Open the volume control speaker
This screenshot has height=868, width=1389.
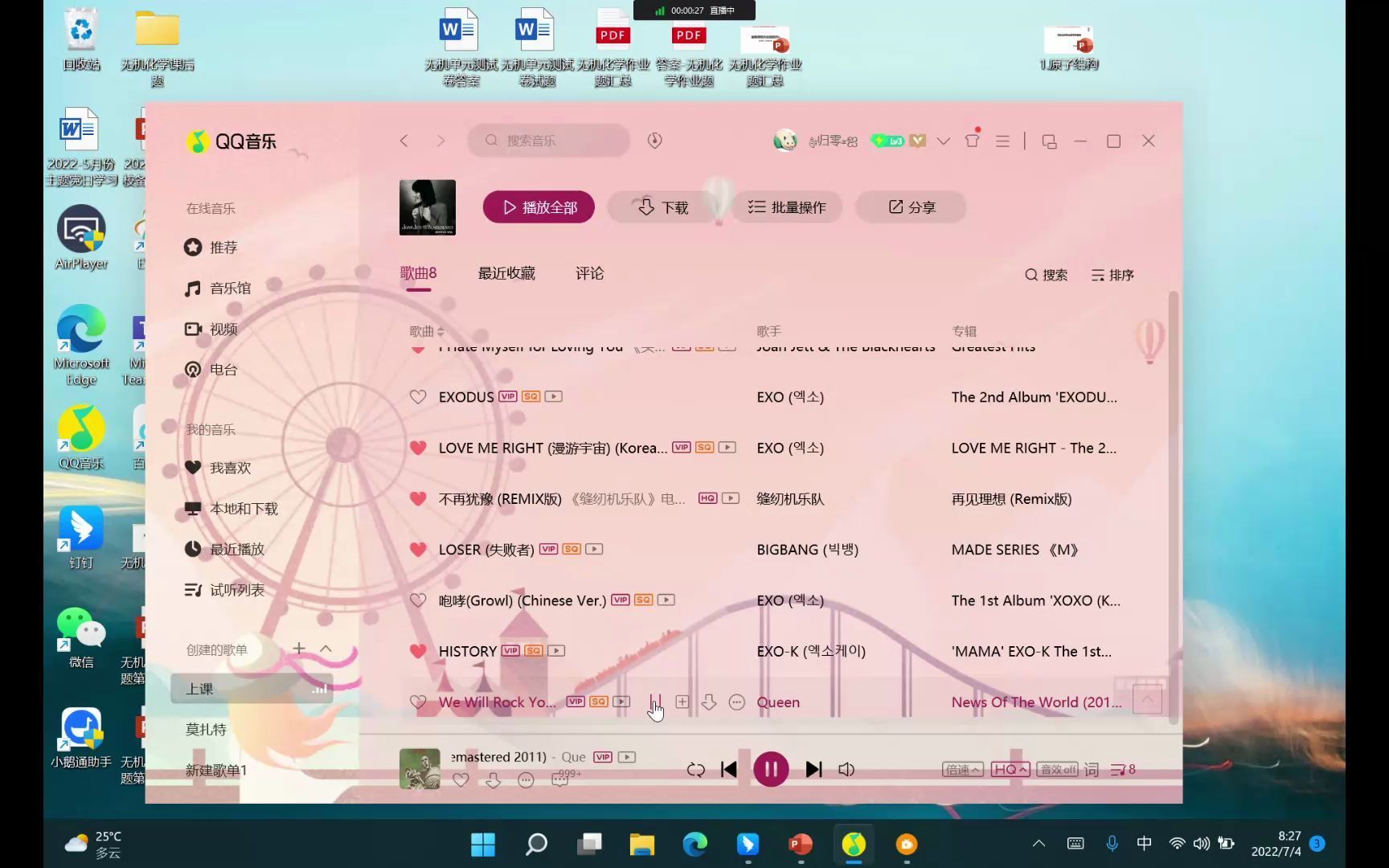[x=846, y=770]
